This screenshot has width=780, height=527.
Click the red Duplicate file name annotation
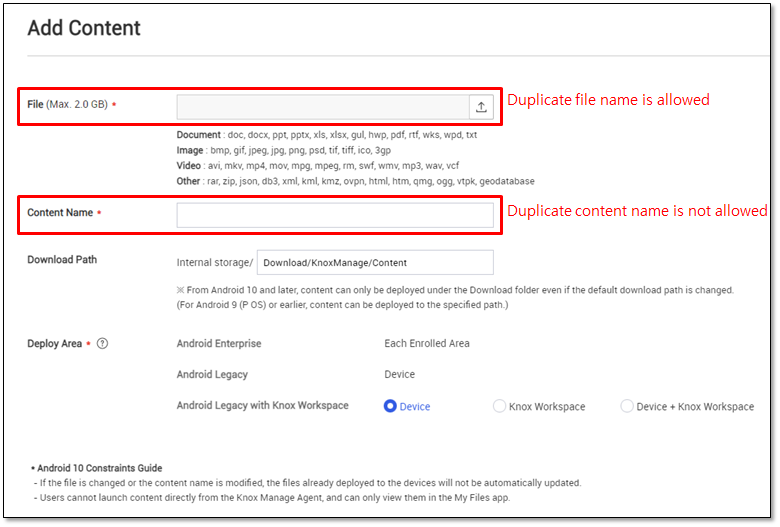[x=608, y=100]
